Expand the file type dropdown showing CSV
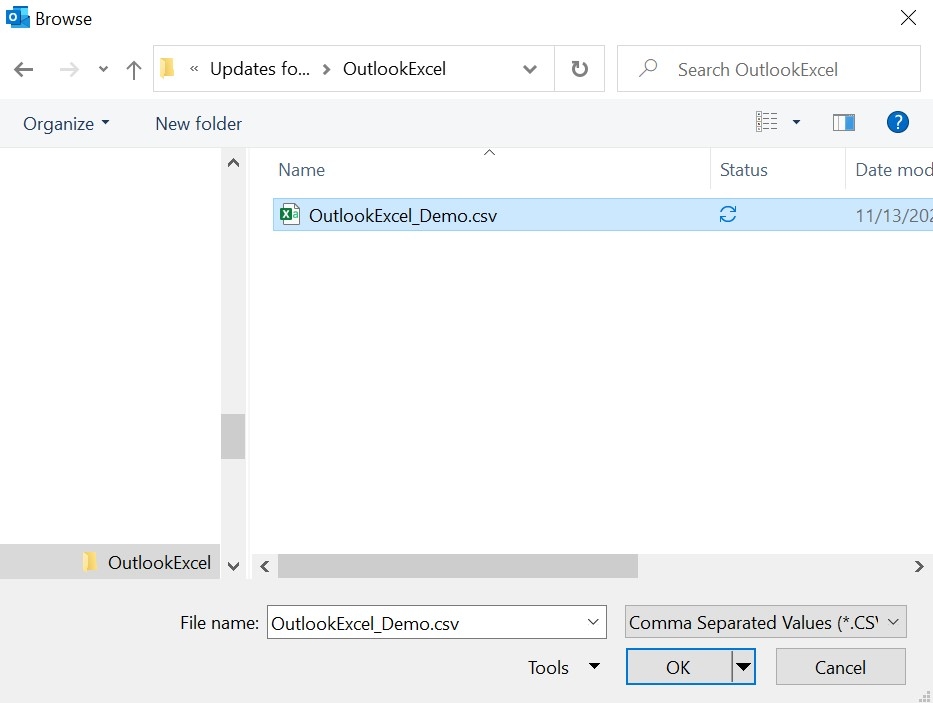The image size is (933, 703). point(893,622)
